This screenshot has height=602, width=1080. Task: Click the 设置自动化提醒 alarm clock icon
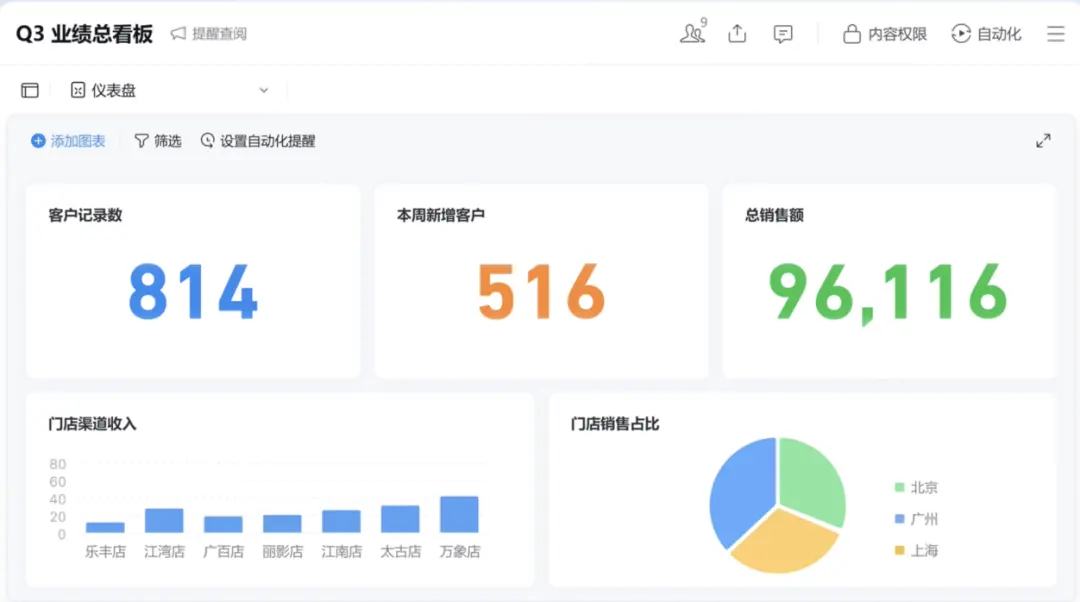pyautogui.click(x=207, y=140)
